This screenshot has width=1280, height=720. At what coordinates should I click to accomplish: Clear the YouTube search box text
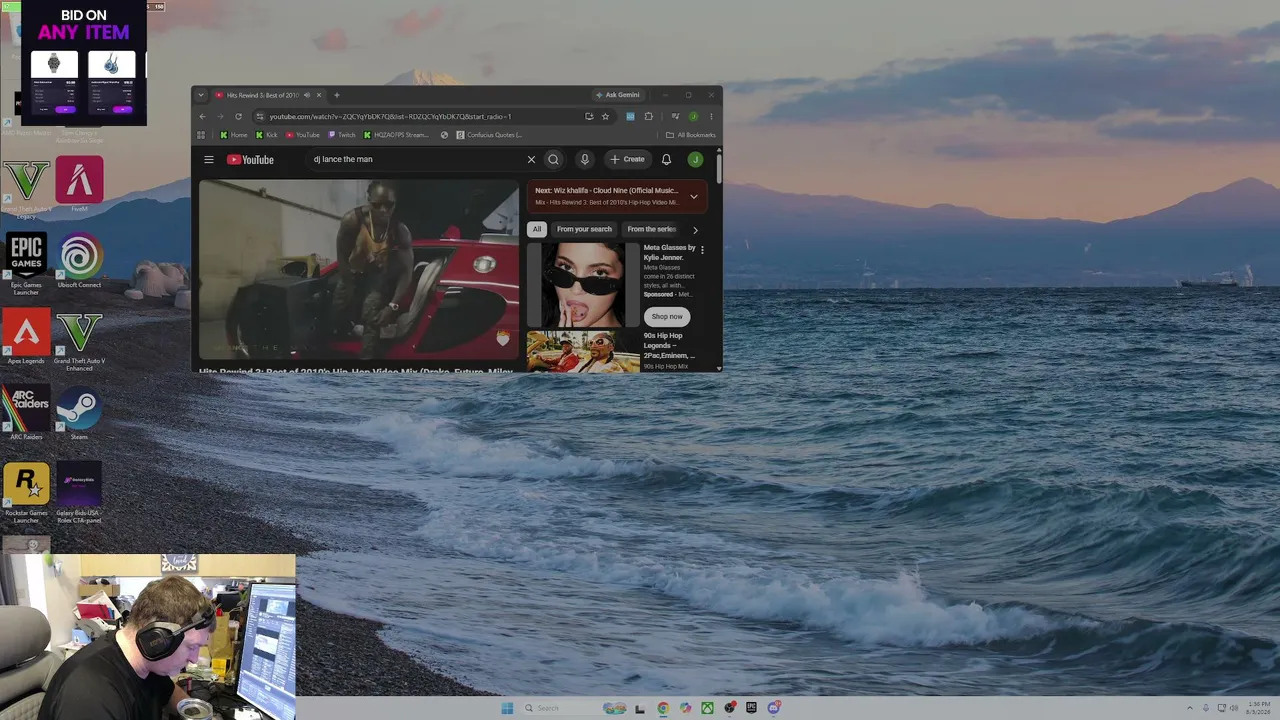(531, 159)
